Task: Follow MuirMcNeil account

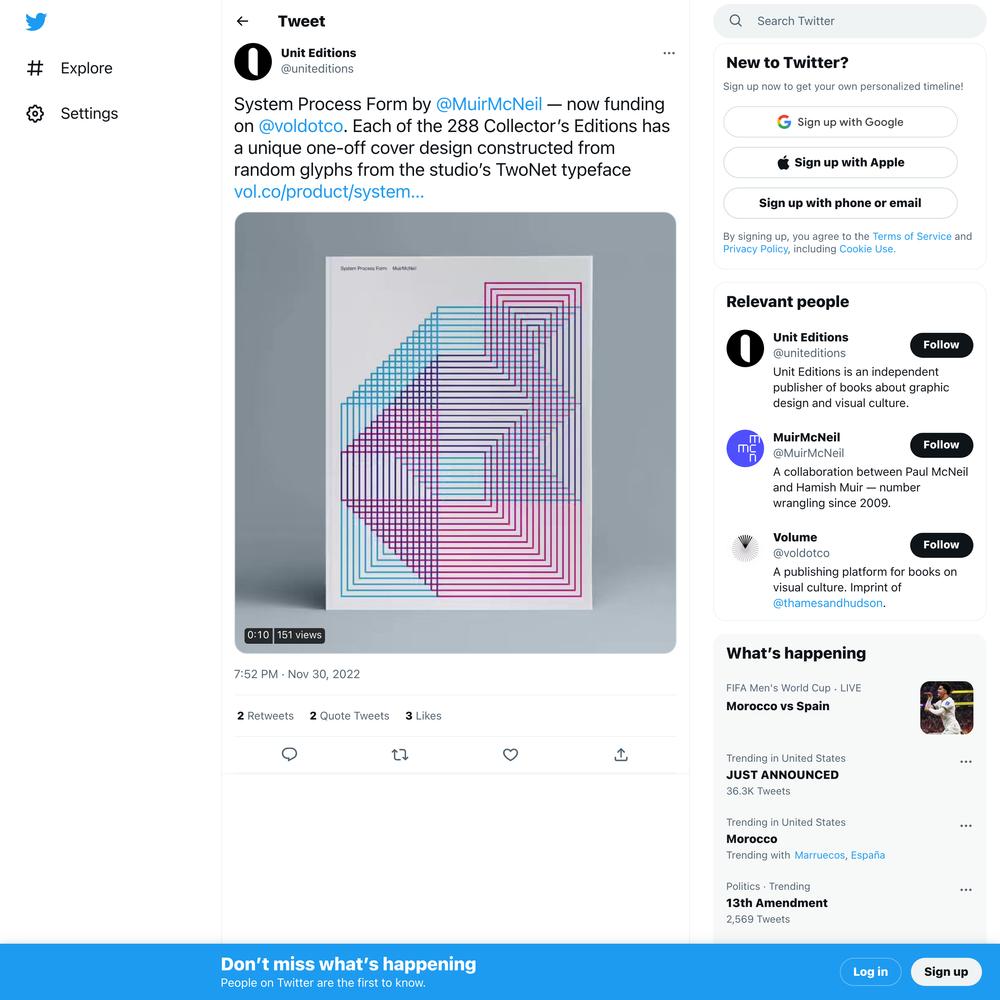Action: pyautogui.click(x=941, y=445)
